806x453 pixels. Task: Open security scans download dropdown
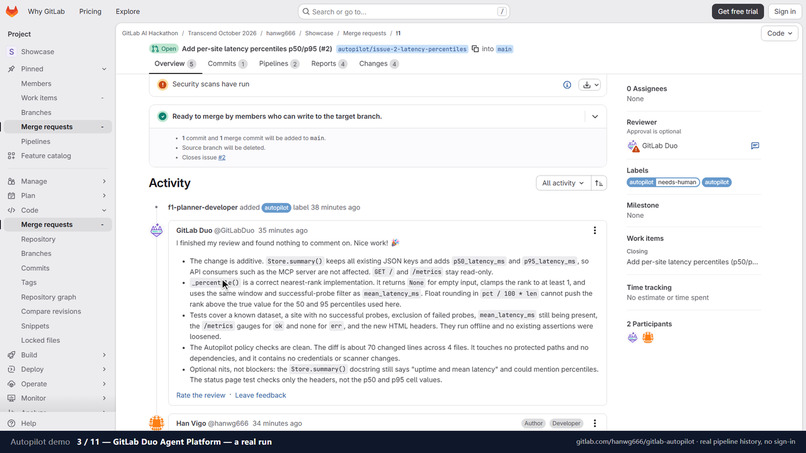point(590,85)
